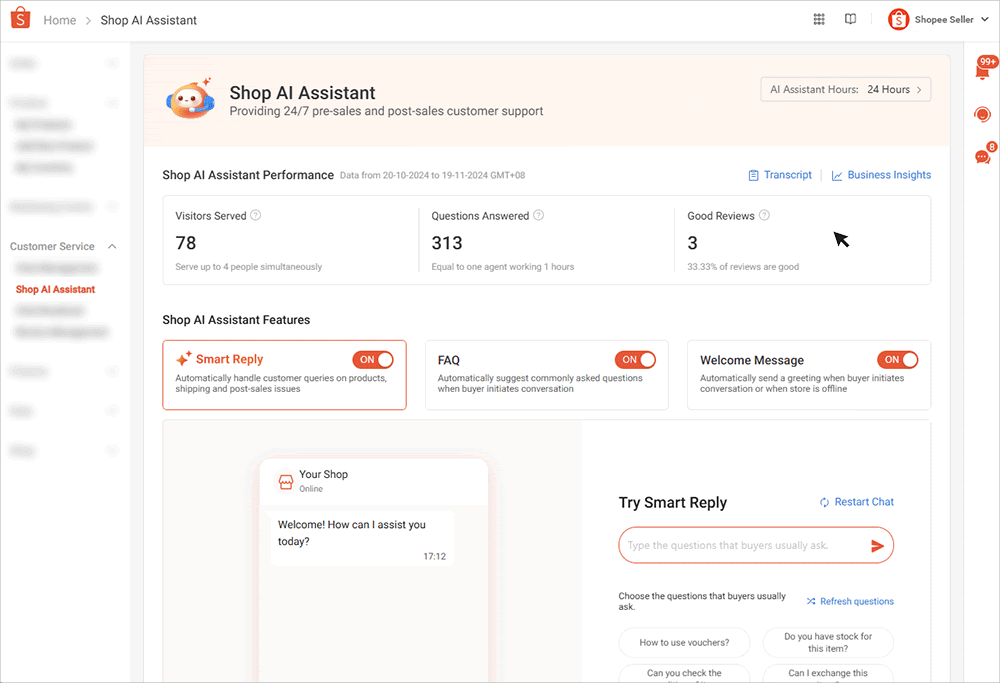Collapse the Customer Service section in the sidebar
The image size is (1000, 683).
click(x=111, y=246)
